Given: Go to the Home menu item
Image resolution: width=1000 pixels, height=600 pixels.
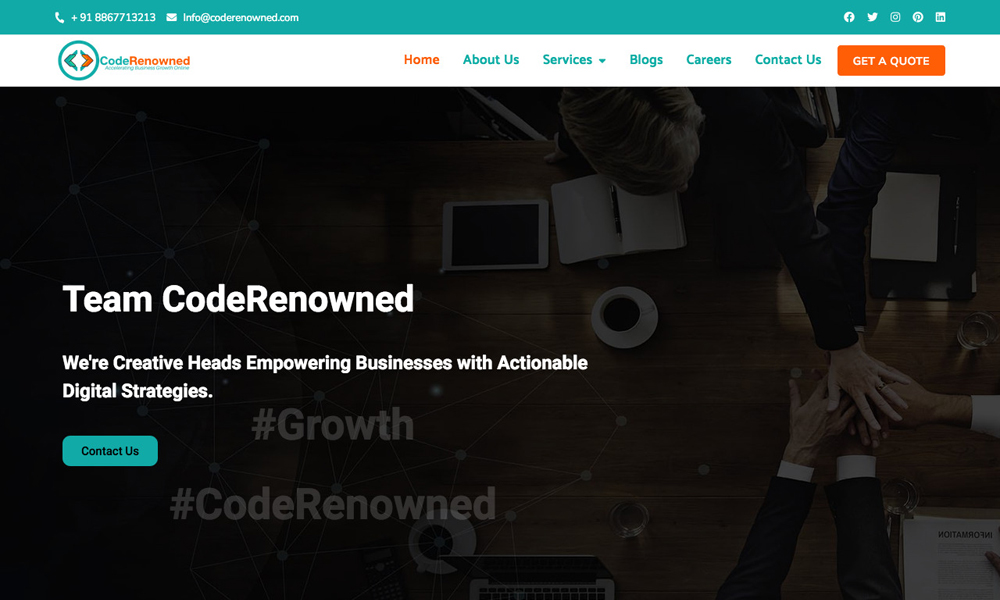Looking at the screenshot, I should point(422,60).
